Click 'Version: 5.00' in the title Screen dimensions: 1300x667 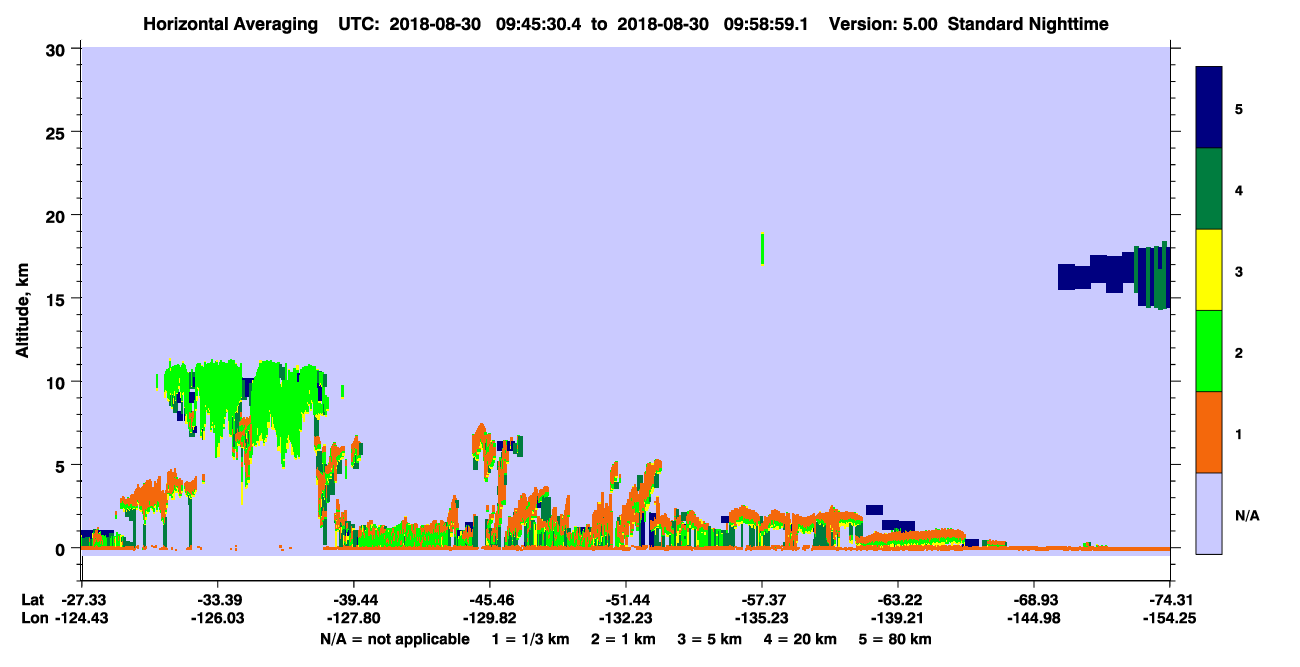[883, 24]
